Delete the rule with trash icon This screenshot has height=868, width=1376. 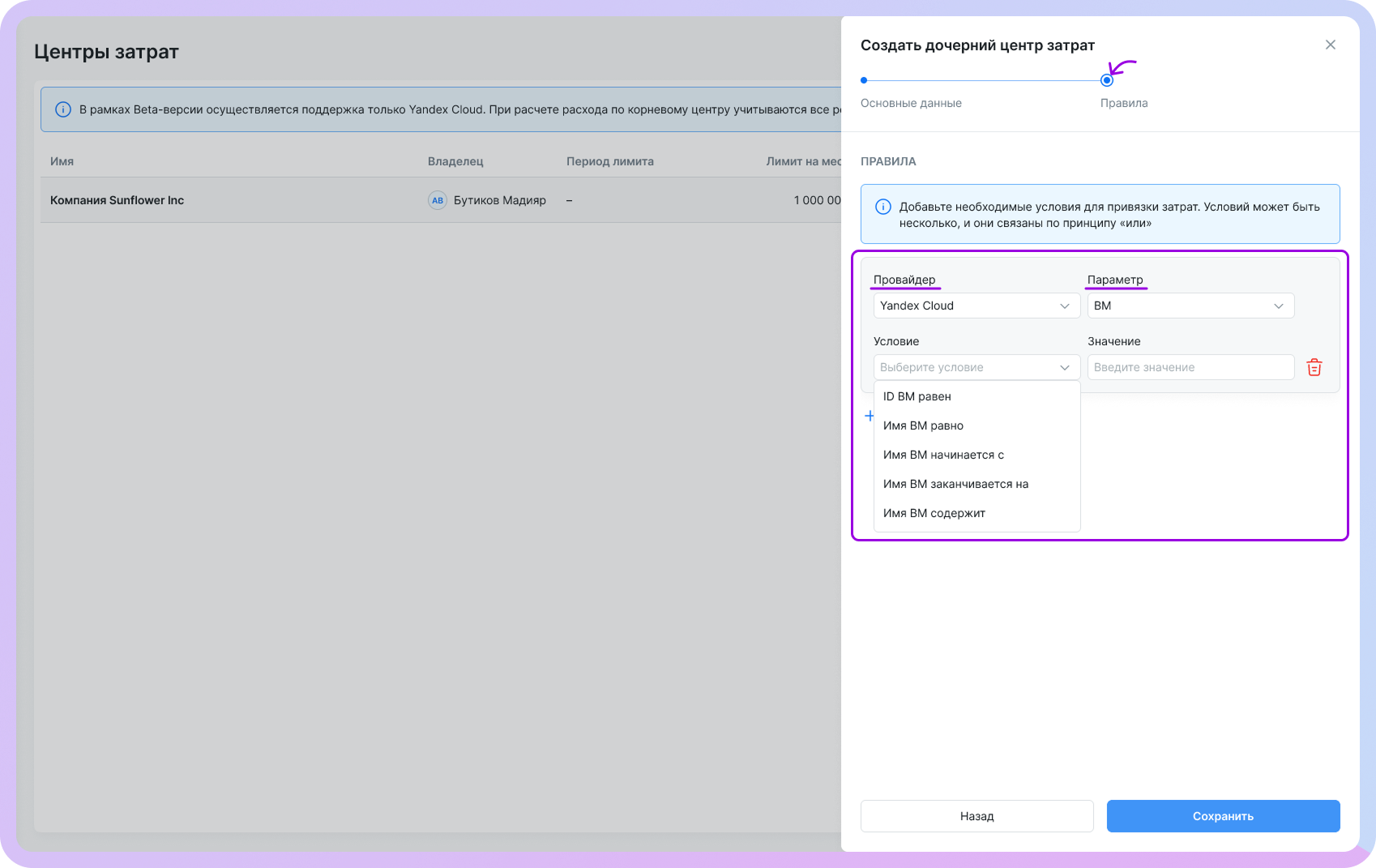(x=1314, y=367)
